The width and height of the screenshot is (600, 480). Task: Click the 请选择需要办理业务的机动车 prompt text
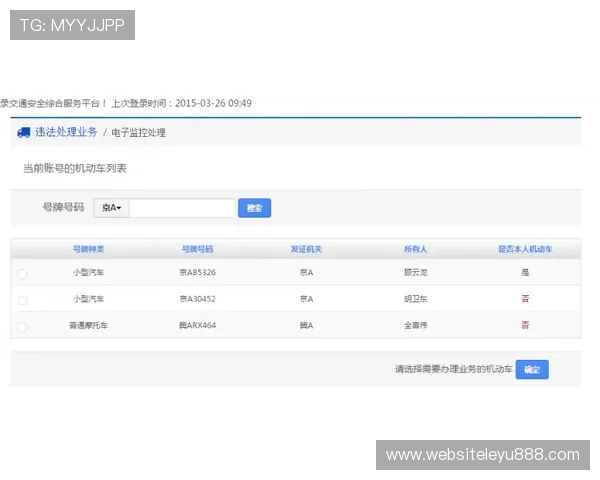tap(454, 369)
